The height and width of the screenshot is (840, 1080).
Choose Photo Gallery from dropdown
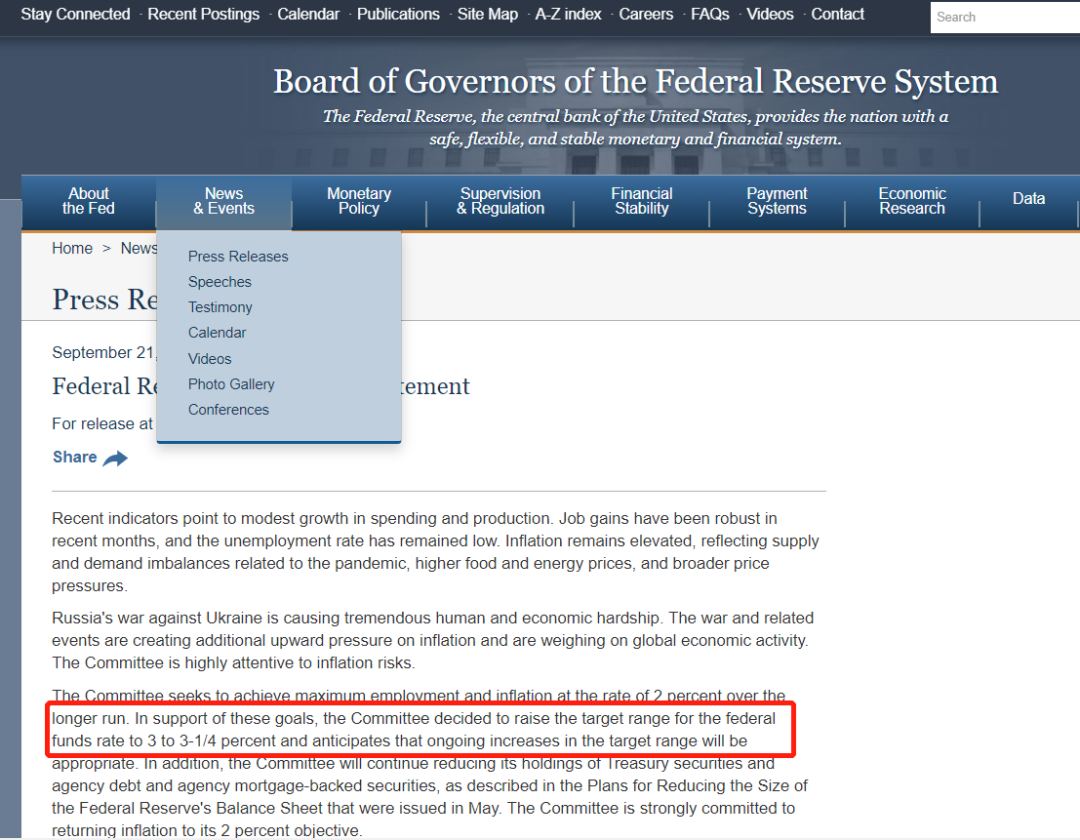(x=231, y=385)
